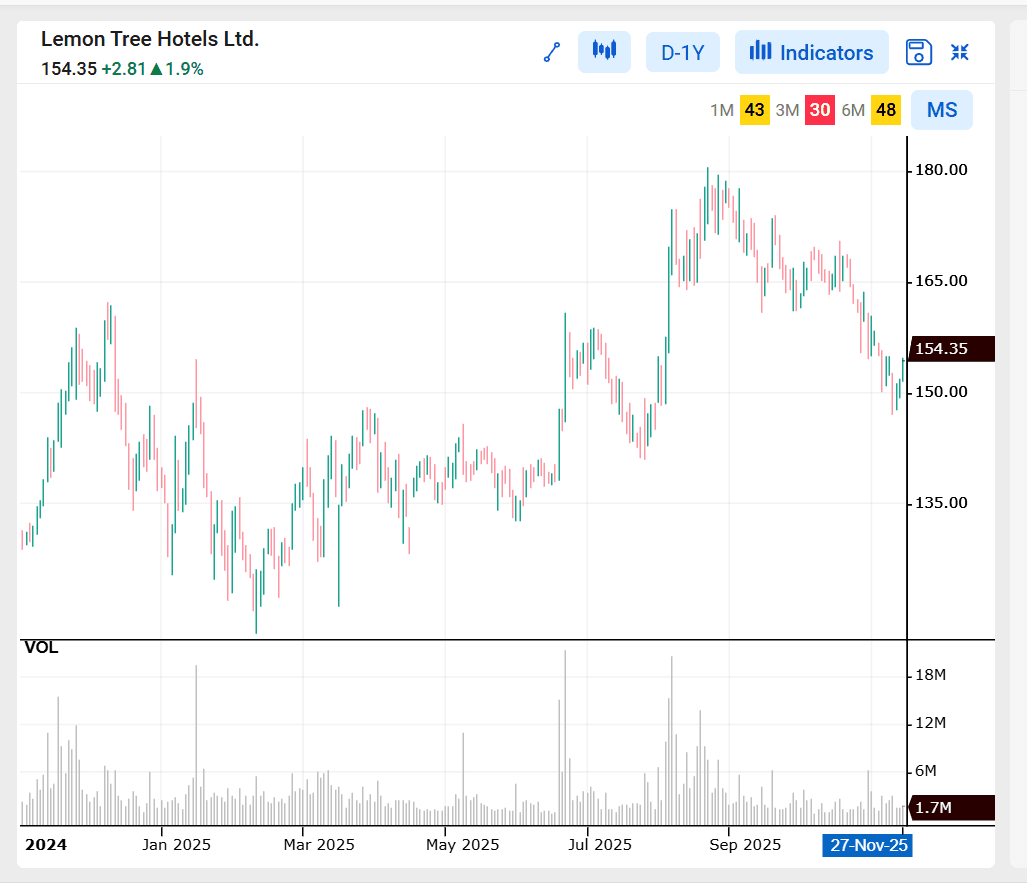Screen dimensions: 1027x883
Task: Open the Indicators menu
Action: coord(812,52)
